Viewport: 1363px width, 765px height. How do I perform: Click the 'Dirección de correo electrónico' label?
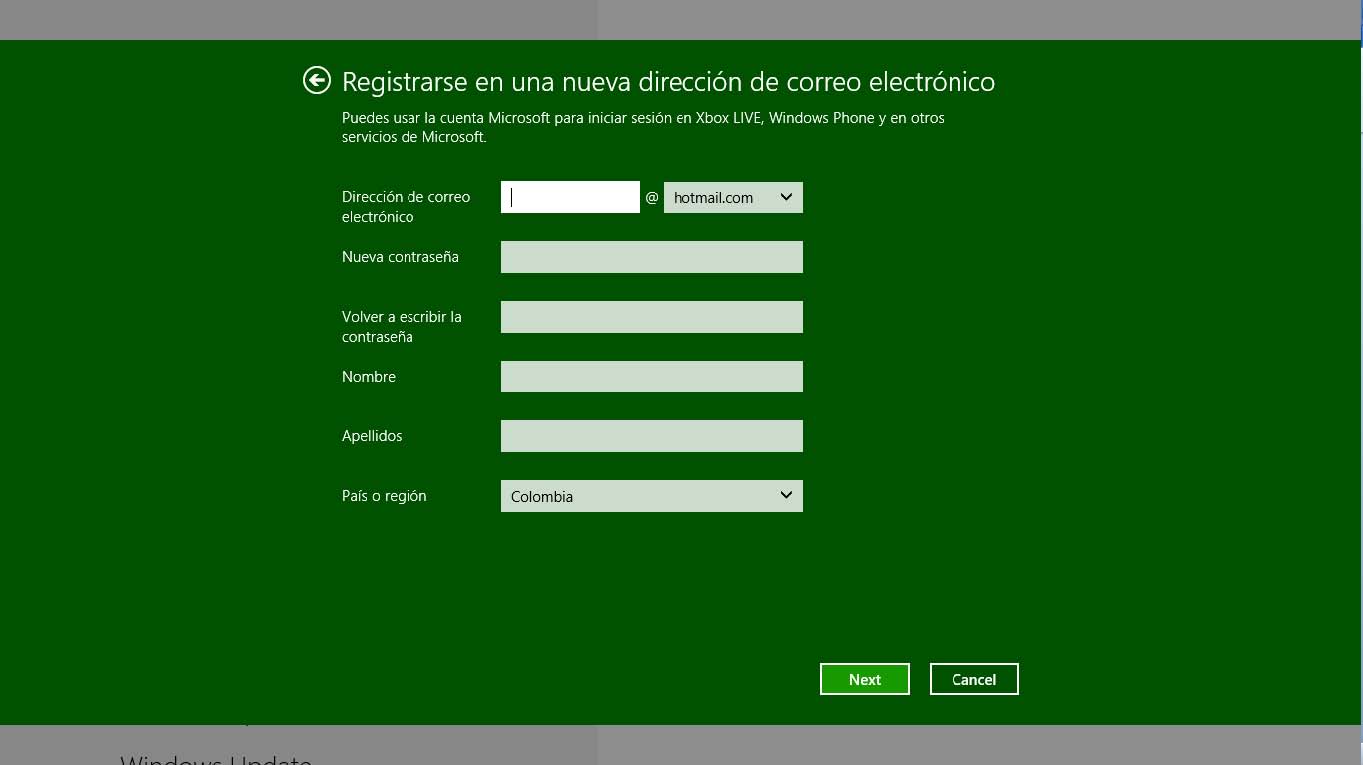point(405,206)
